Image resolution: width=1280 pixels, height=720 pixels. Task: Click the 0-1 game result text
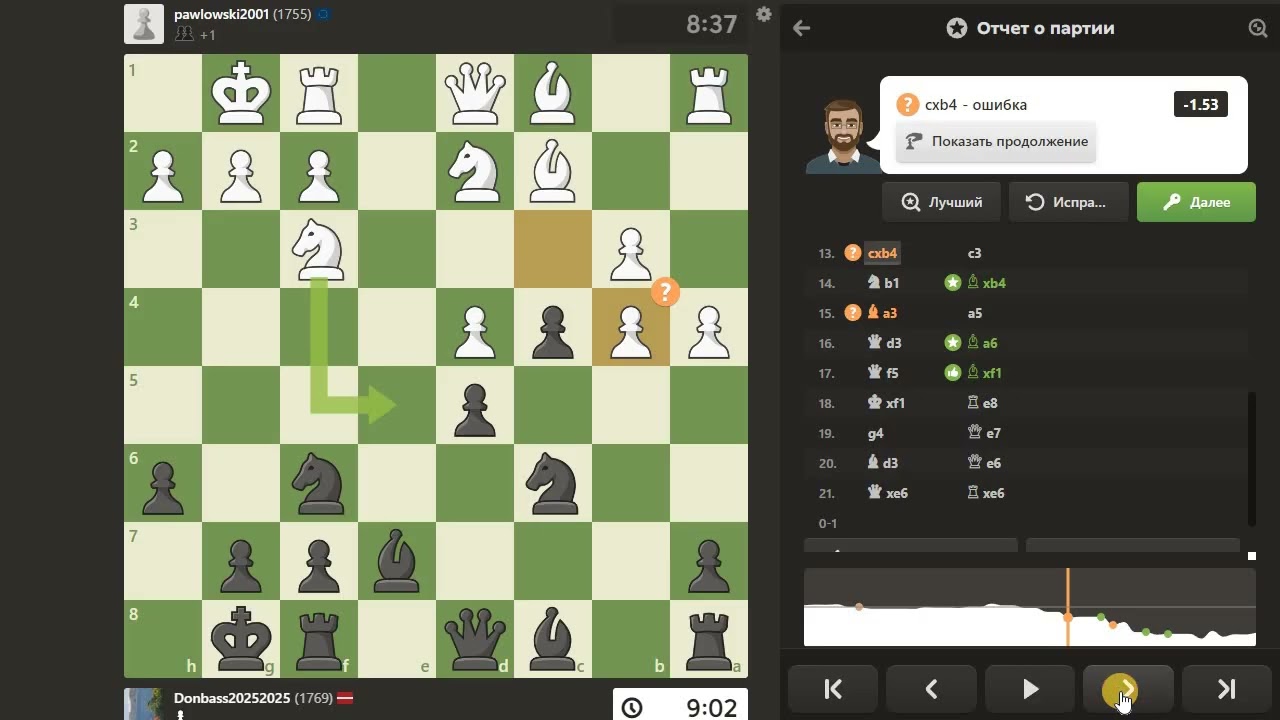[828, 523]
